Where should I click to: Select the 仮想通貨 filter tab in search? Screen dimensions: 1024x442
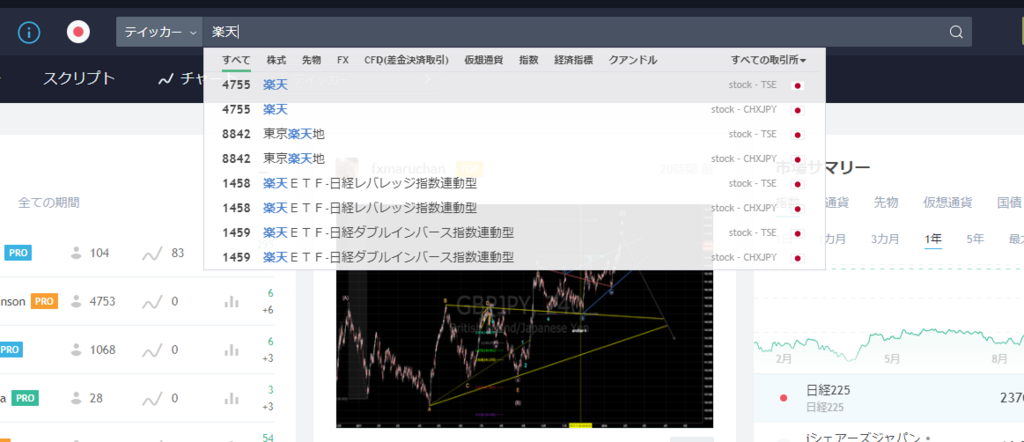tap(483, 60)
